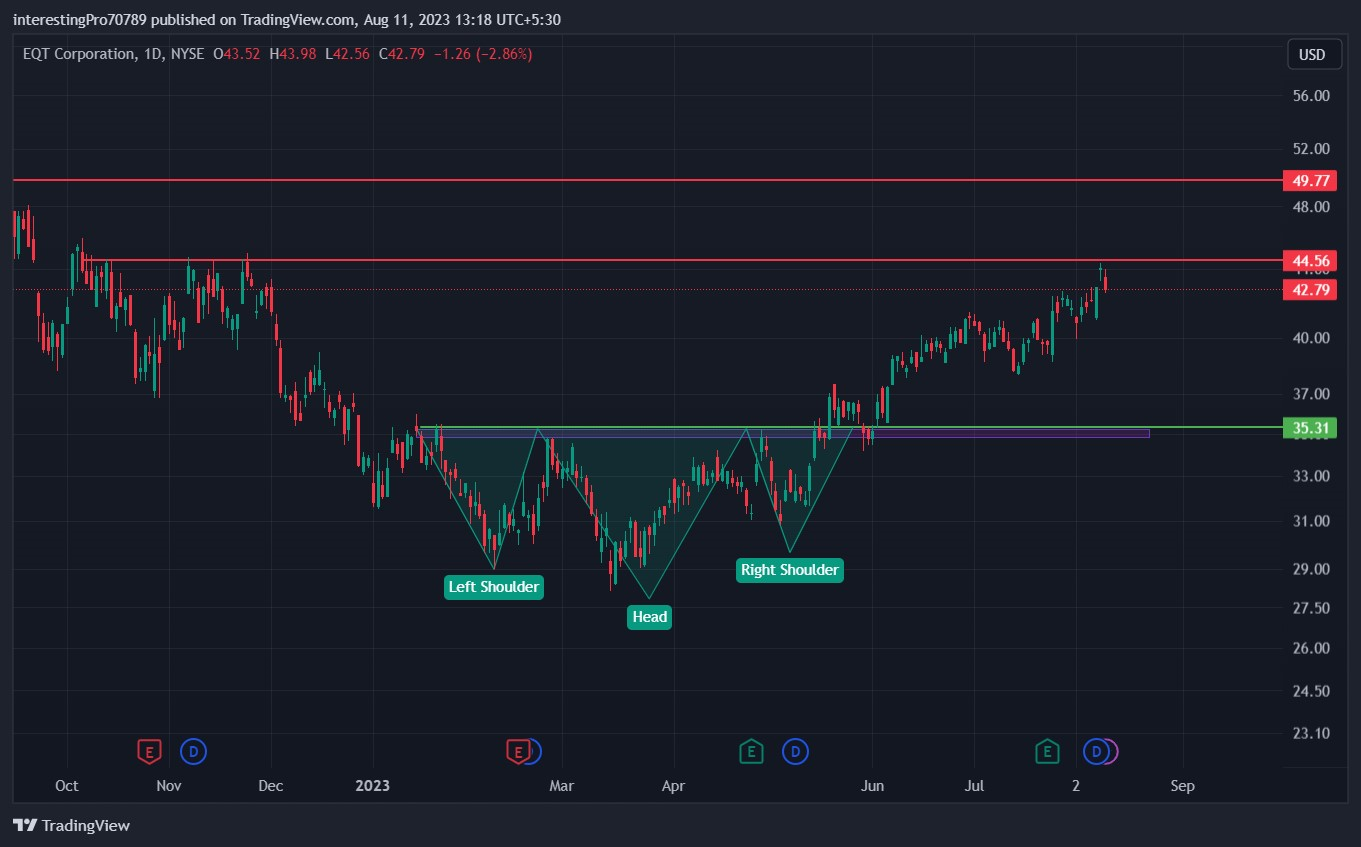This screenshot has height=847, width=1361.
Task: Select the Left Shoulder label
Action: [494, 587]
